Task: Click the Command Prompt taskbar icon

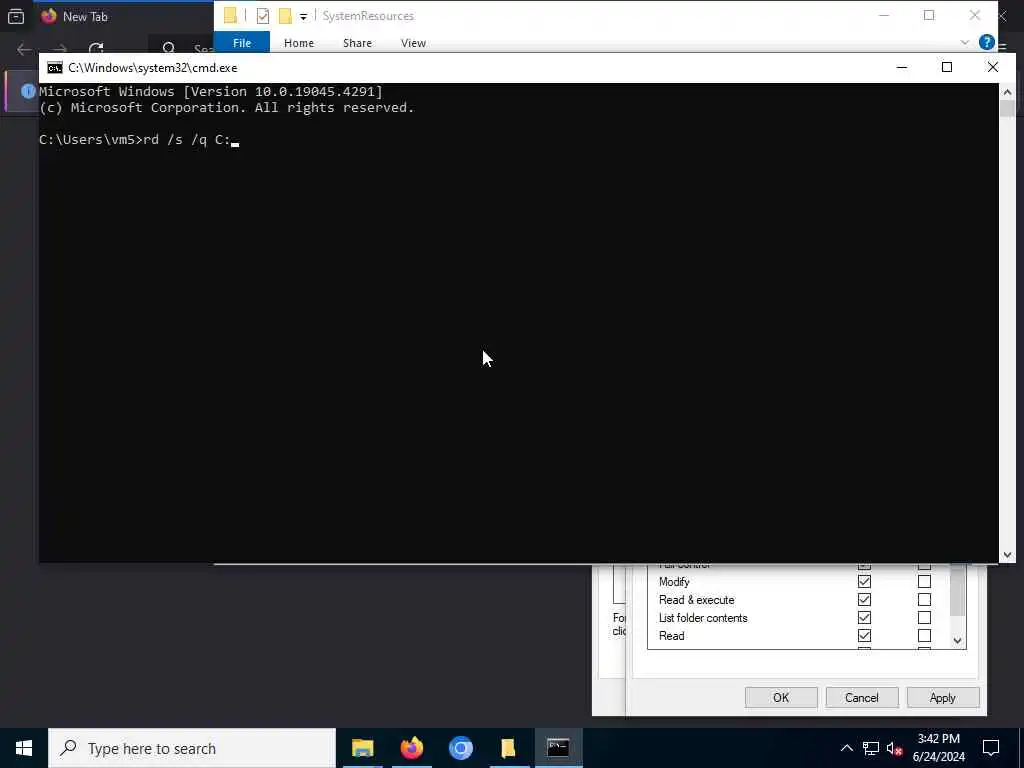Action: [558, 748]
